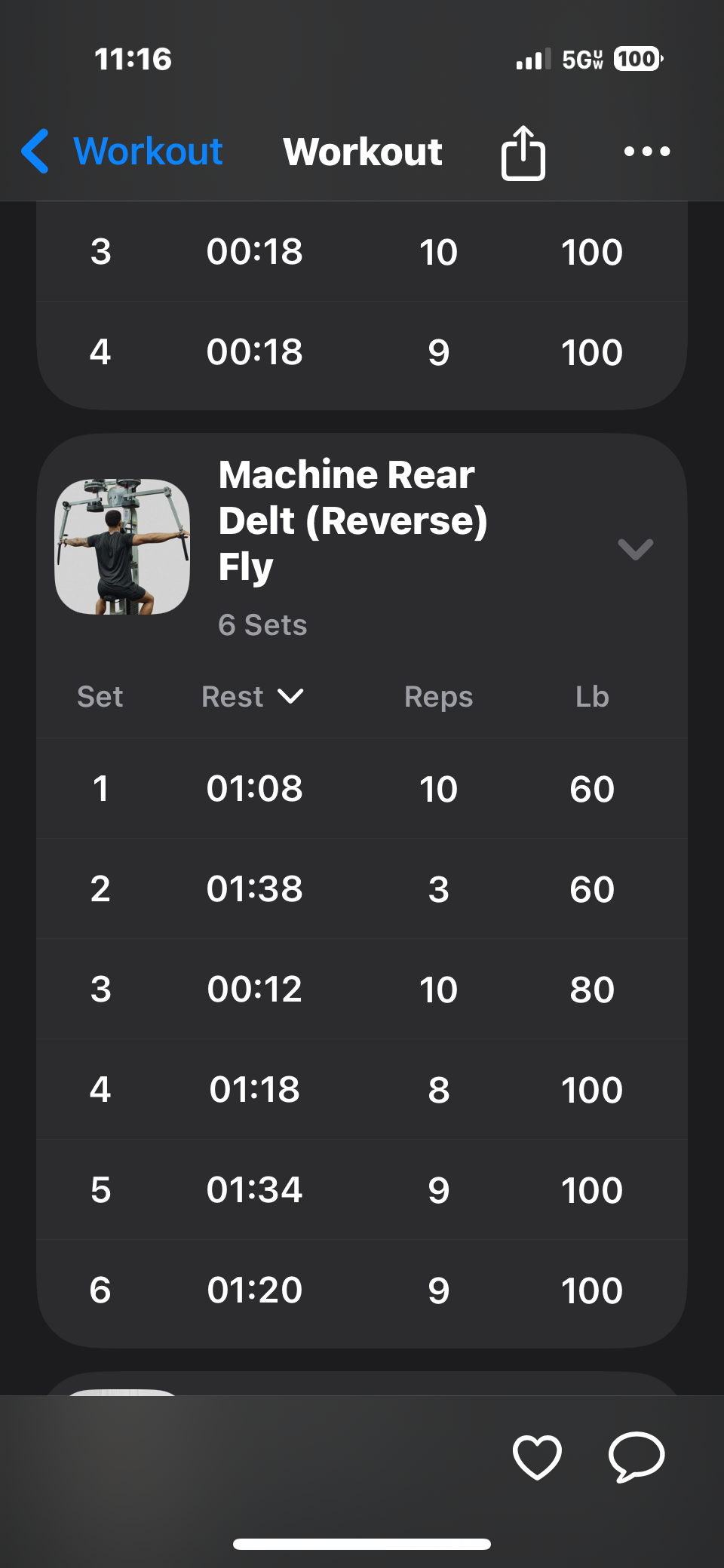Open the Machine Rear Delt exercise thumbnail
This screenshot has width=724, height=1568.
[x=122, y=547]
